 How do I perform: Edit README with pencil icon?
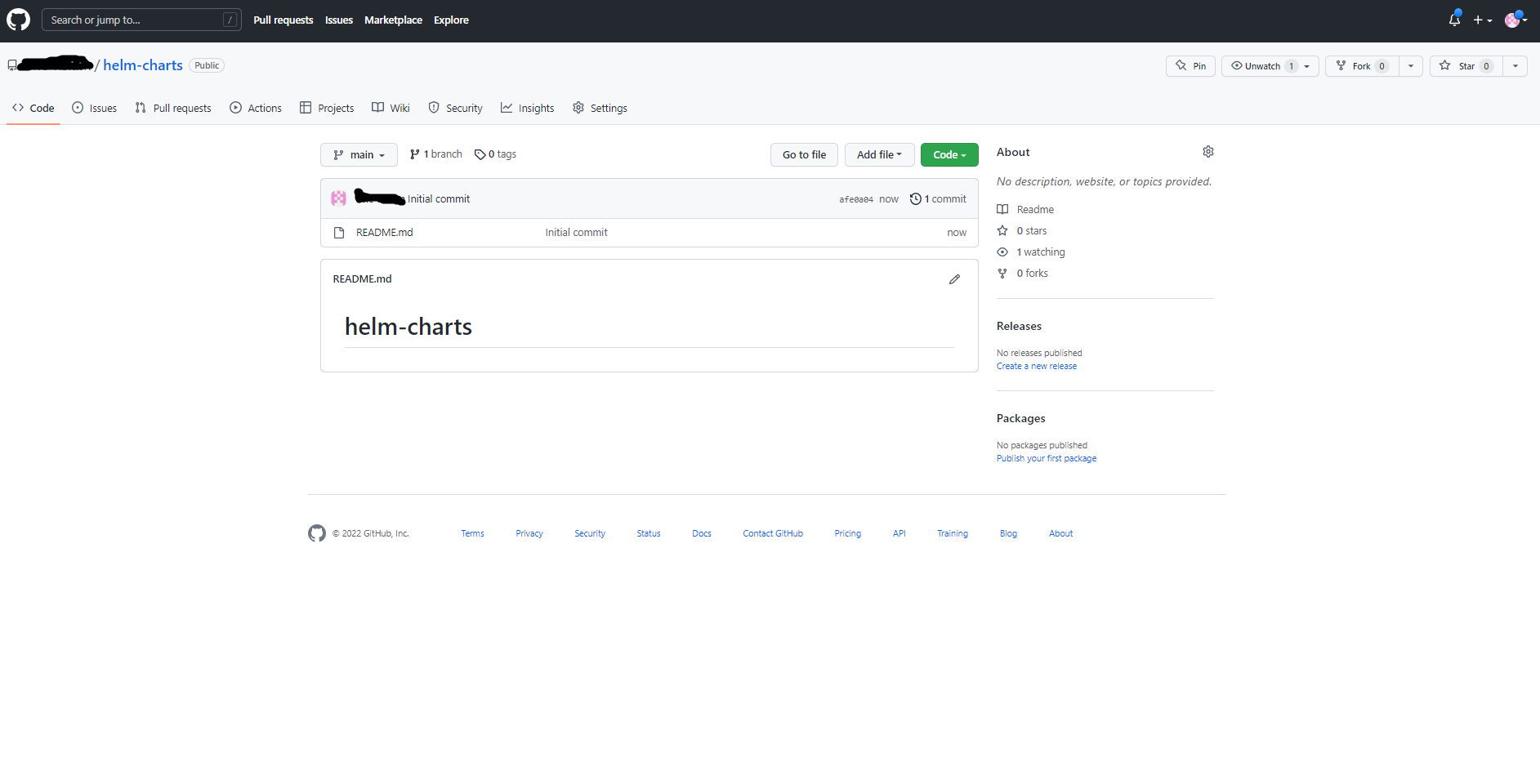point(954,279)
